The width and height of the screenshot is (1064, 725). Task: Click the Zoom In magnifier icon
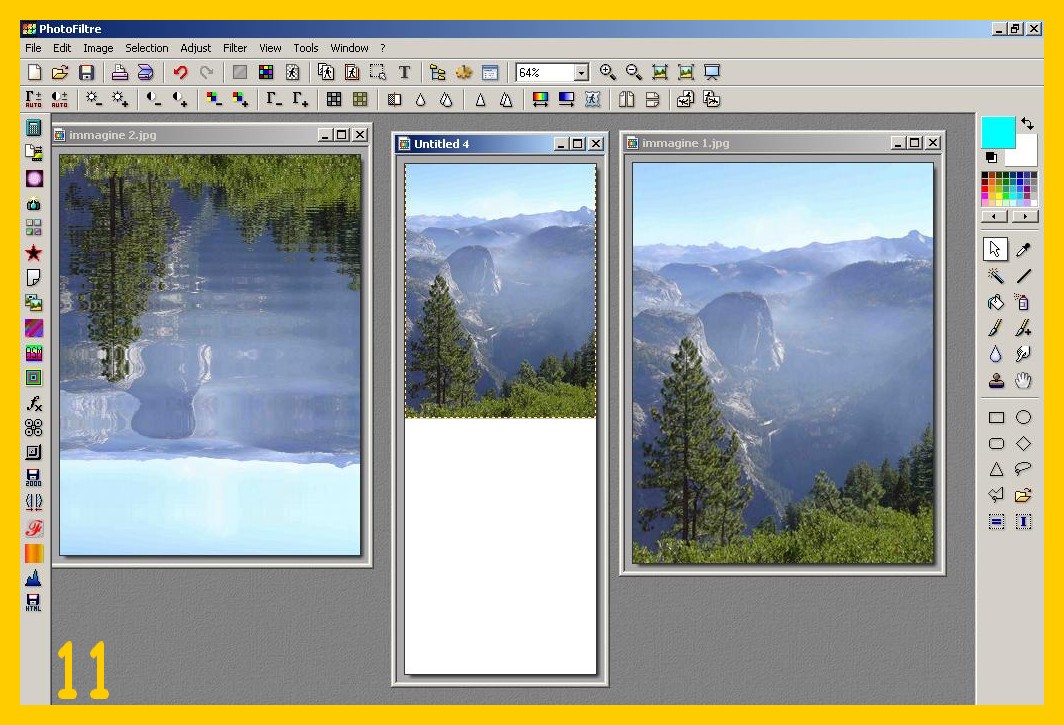click(607, 72)
